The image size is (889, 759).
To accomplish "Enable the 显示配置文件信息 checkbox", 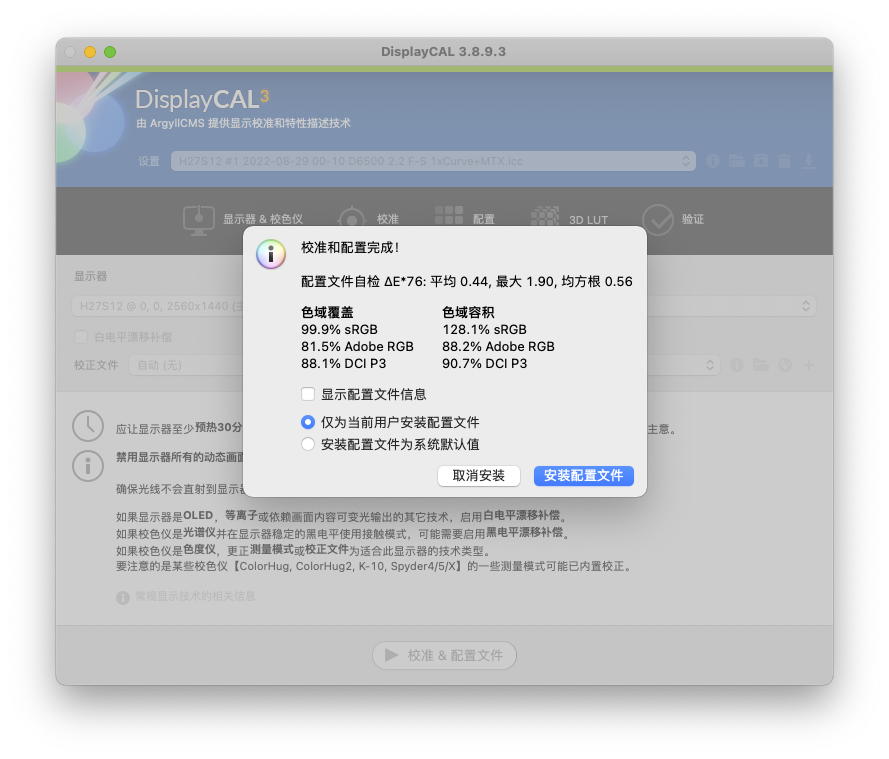I will 310,395.
